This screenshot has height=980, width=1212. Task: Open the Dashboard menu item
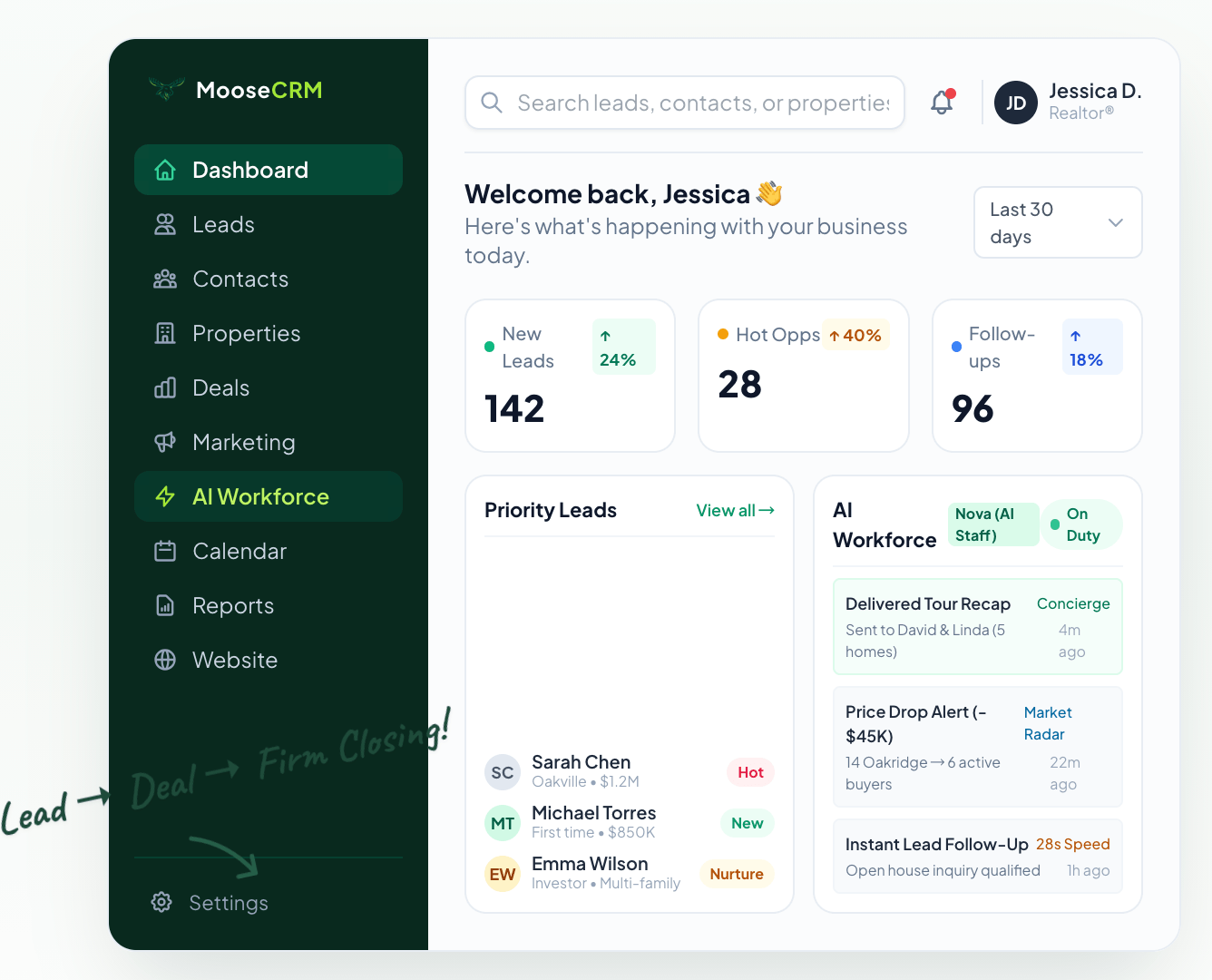(x=269, y=170)
